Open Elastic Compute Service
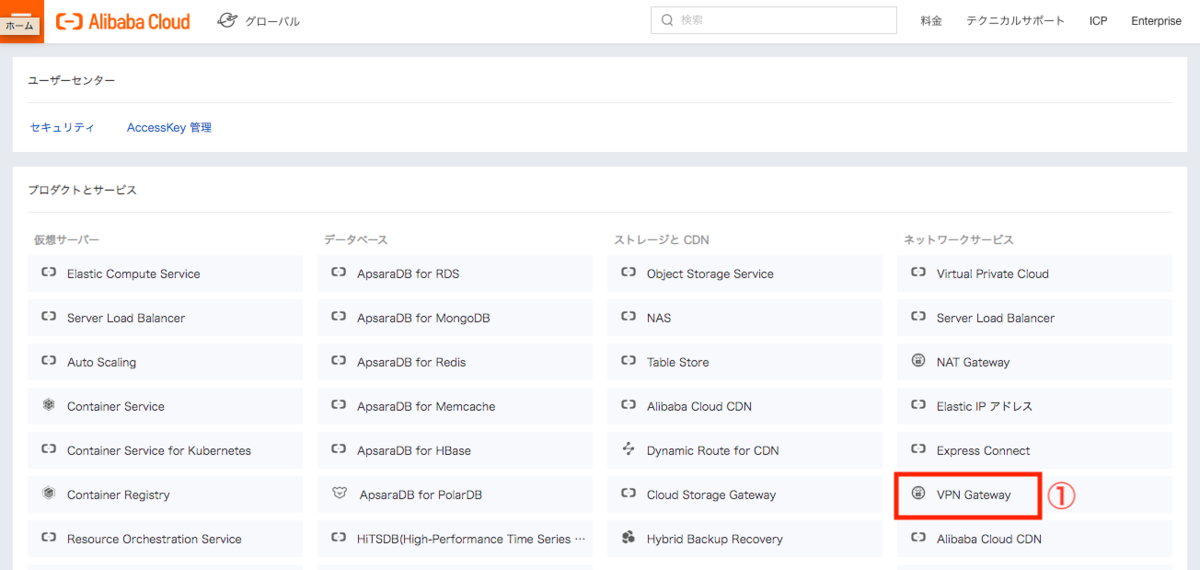Screen dimensions: 1200x570 (165, 274)
